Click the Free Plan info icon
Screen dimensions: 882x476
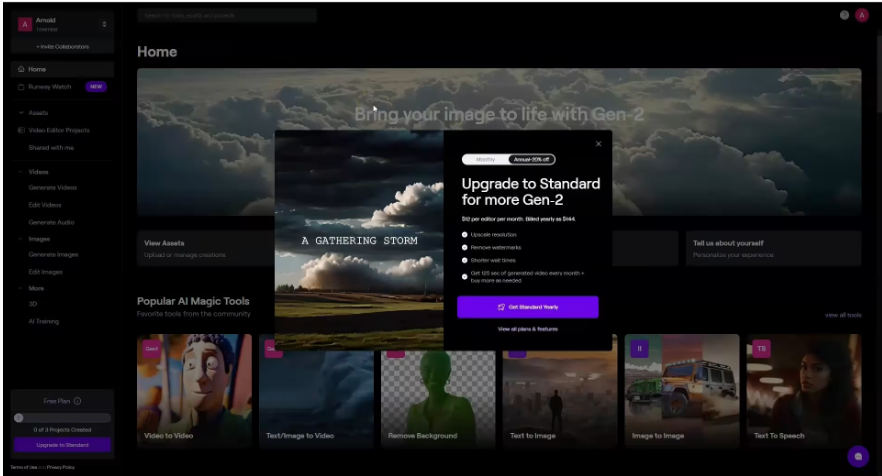pos(78,401)
